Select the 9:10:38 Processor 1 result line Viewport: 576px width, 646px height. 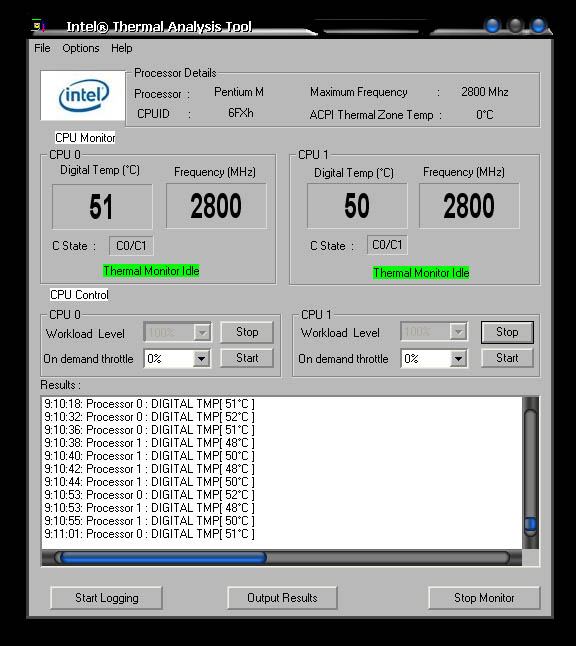click(150, 443)
